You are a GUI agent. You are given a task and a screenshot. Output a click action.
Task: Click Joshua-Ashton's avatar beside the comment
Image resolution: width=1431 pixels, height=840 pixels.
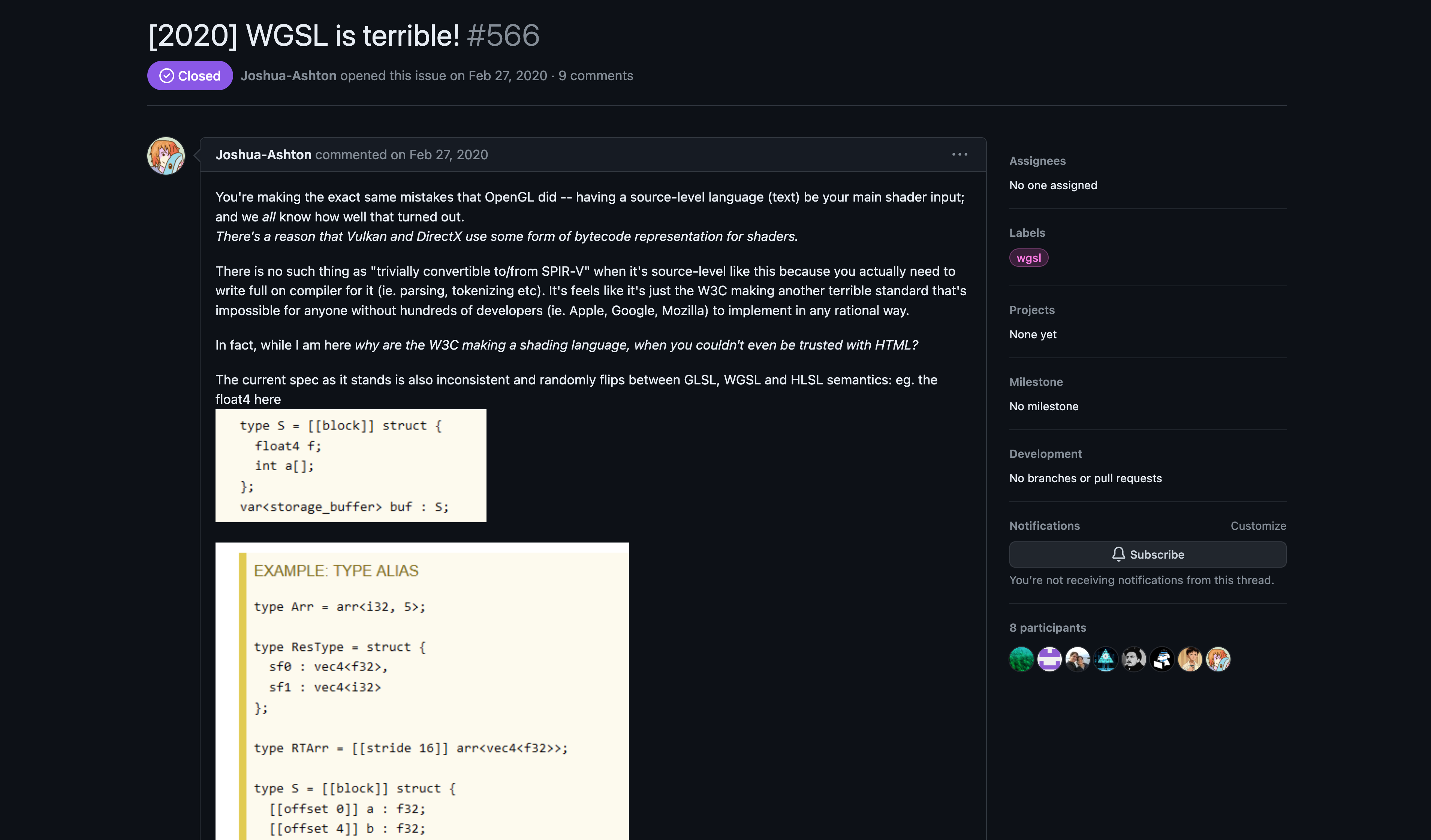[166, 155]
